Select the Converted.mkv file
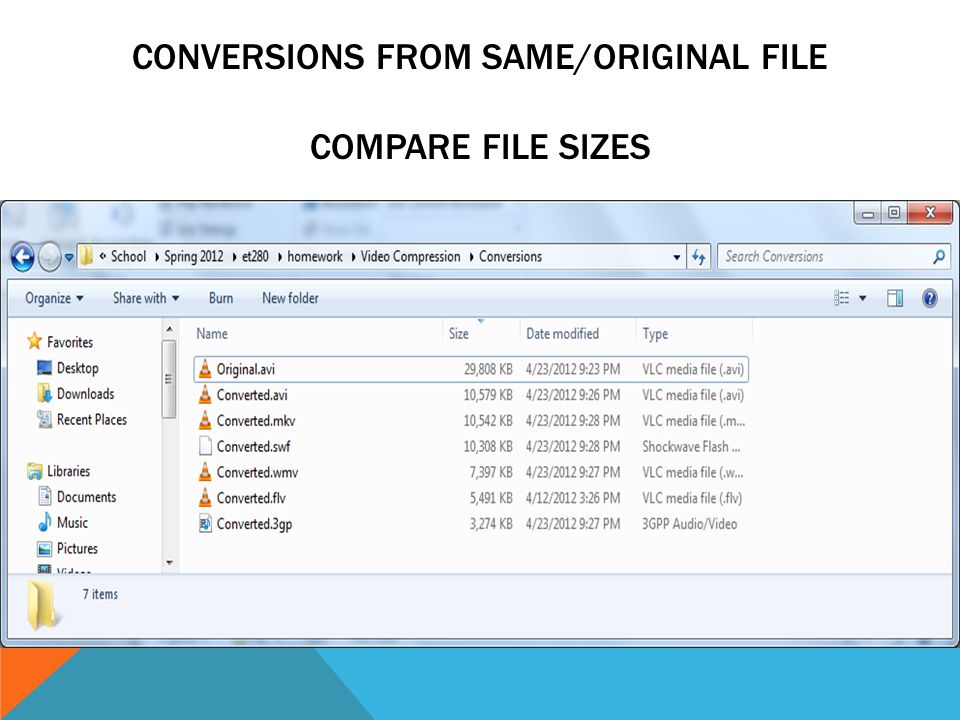 (x=471, y=421)
